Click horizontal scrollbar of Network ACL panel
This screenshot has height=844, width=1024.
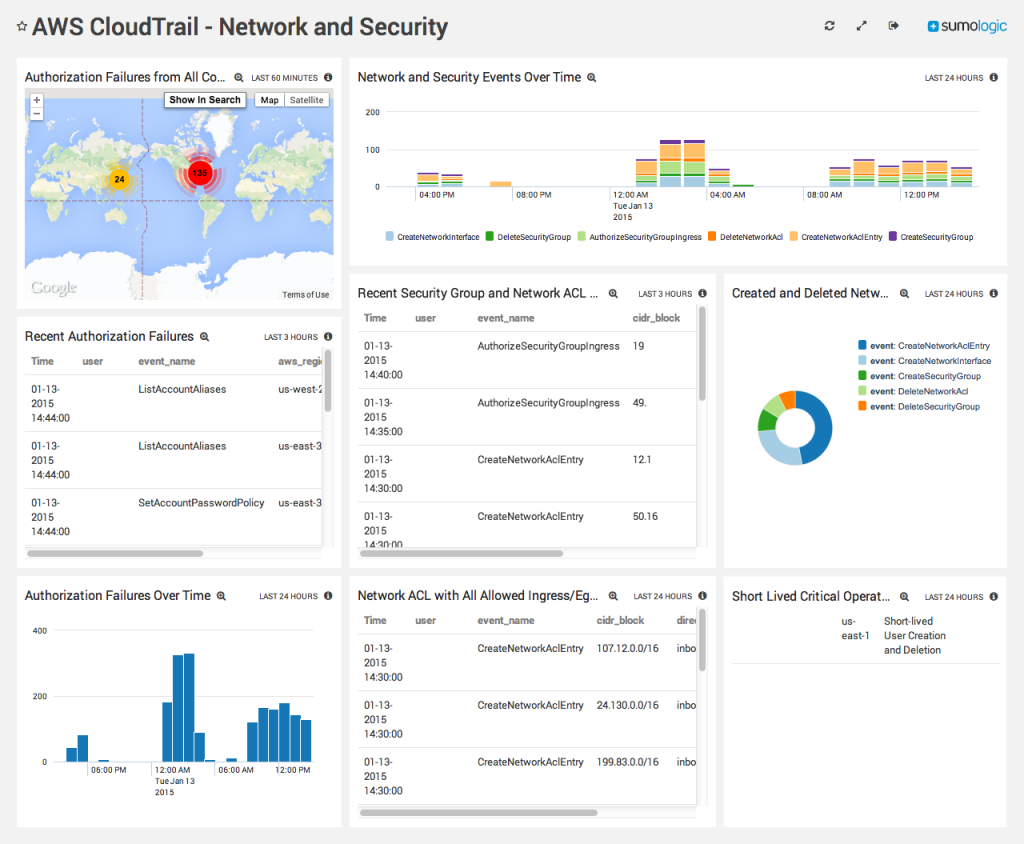click(x=478, y=813)
